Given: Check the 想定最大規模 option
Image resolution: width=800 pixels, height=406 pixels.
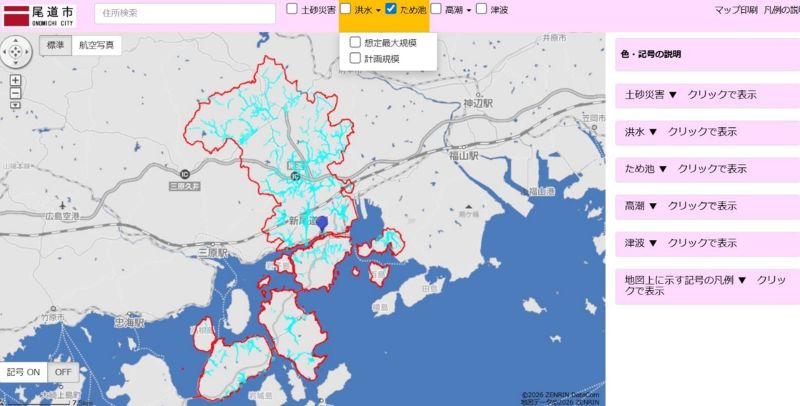Looking at the screenshot, I should pyautogui.click(x=355, y=43).
